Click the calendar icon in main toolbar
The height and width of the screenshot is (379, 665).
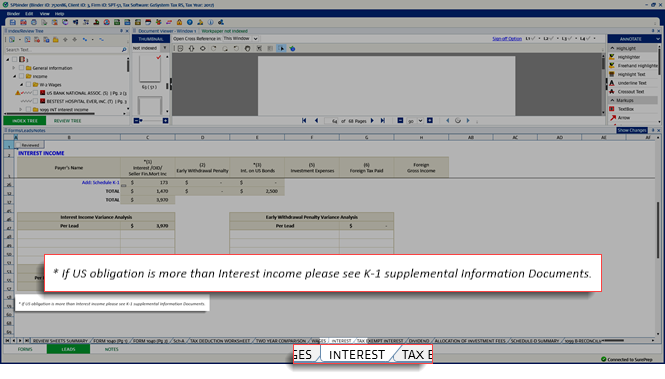[x=148, y=22]
